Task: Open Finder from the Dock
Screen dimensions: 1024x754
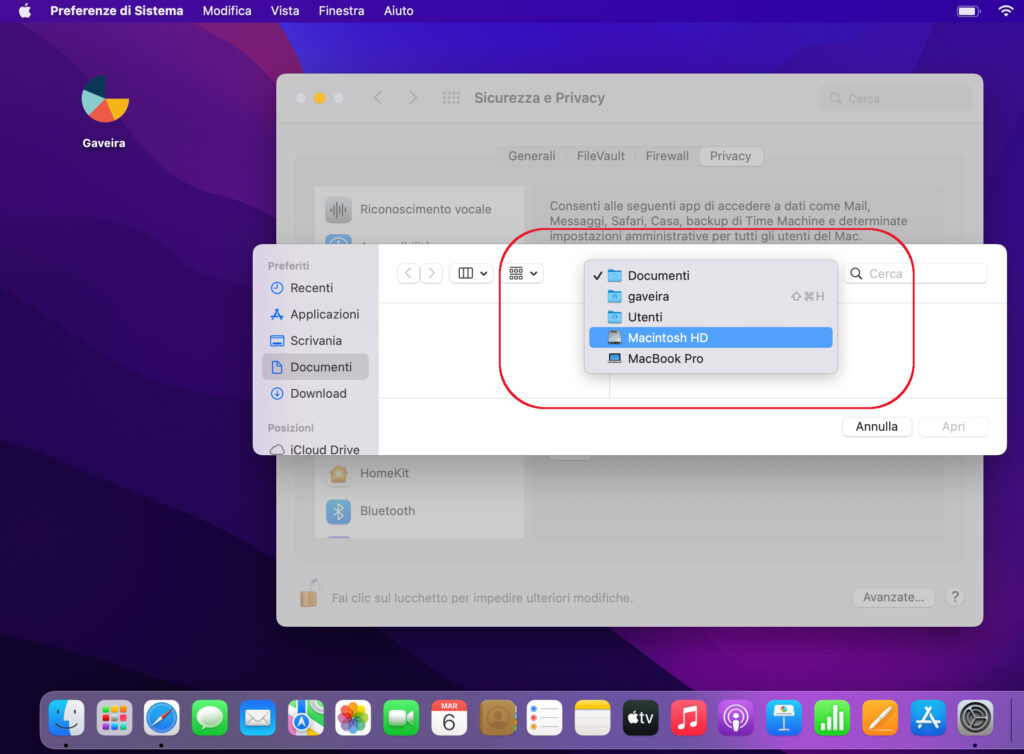Action: pos(67,717)
